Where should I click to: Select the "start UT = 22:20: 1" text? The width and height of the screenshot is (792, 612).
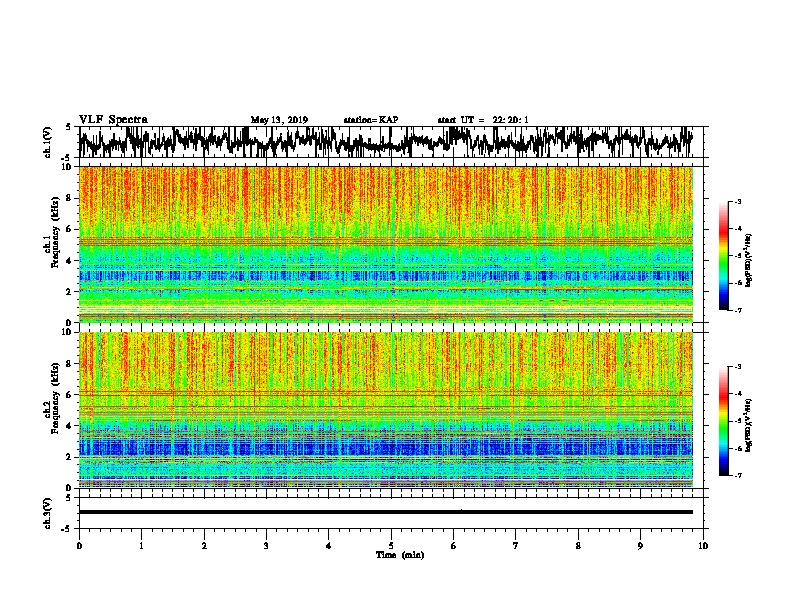coord(483,120)
